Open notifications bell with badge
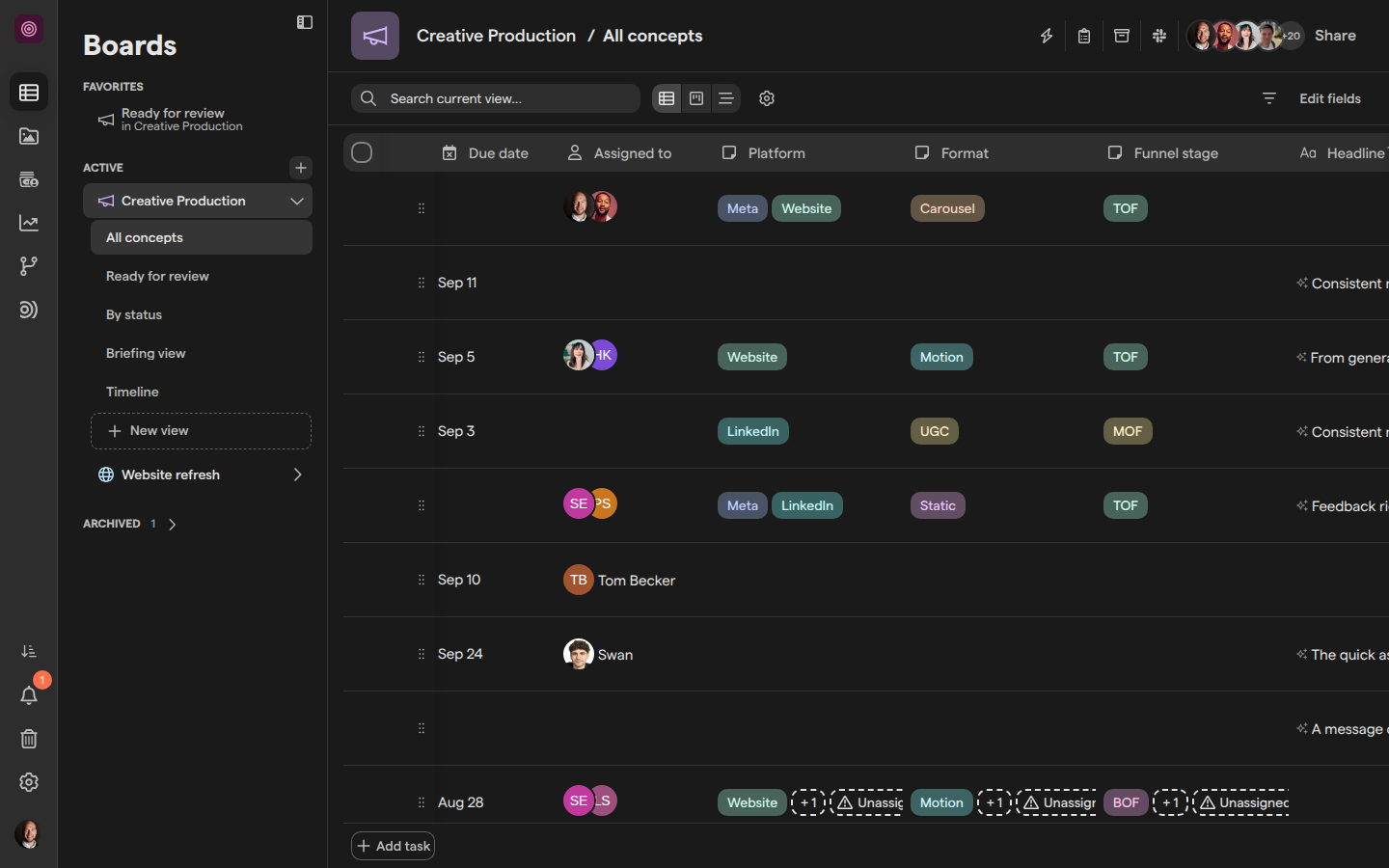Viewport: 1389px width, 868px height. coord(29,695)
